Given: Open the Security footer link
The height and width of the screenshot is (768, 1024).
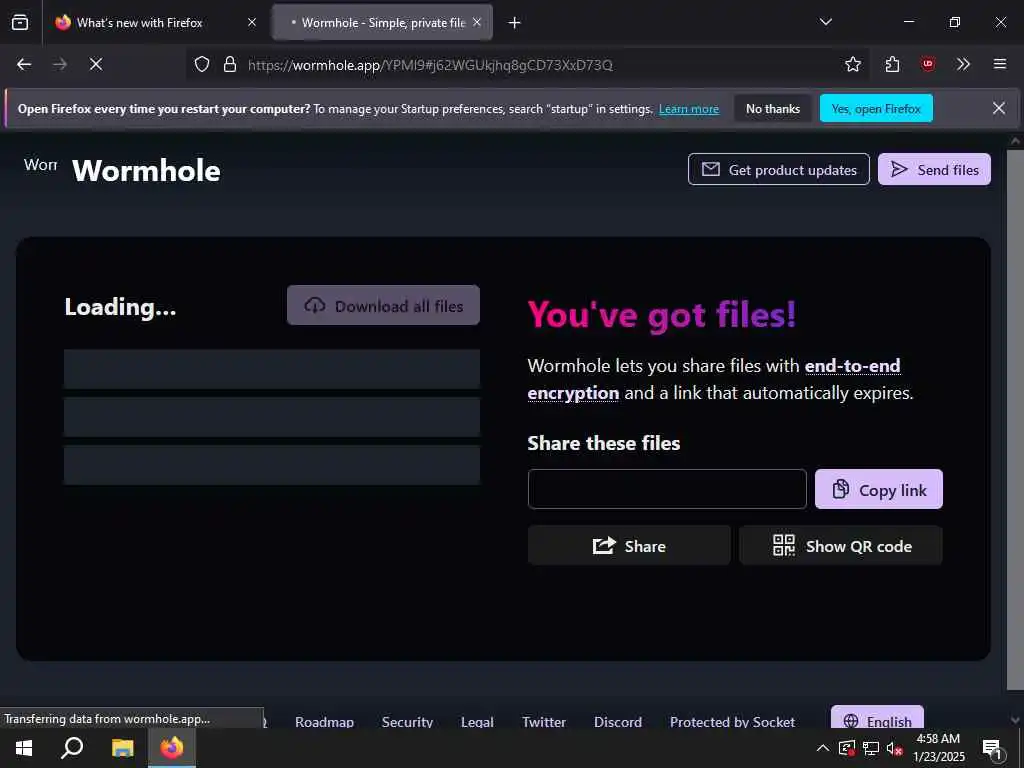Looking at the screenshot, I should 408,722.
